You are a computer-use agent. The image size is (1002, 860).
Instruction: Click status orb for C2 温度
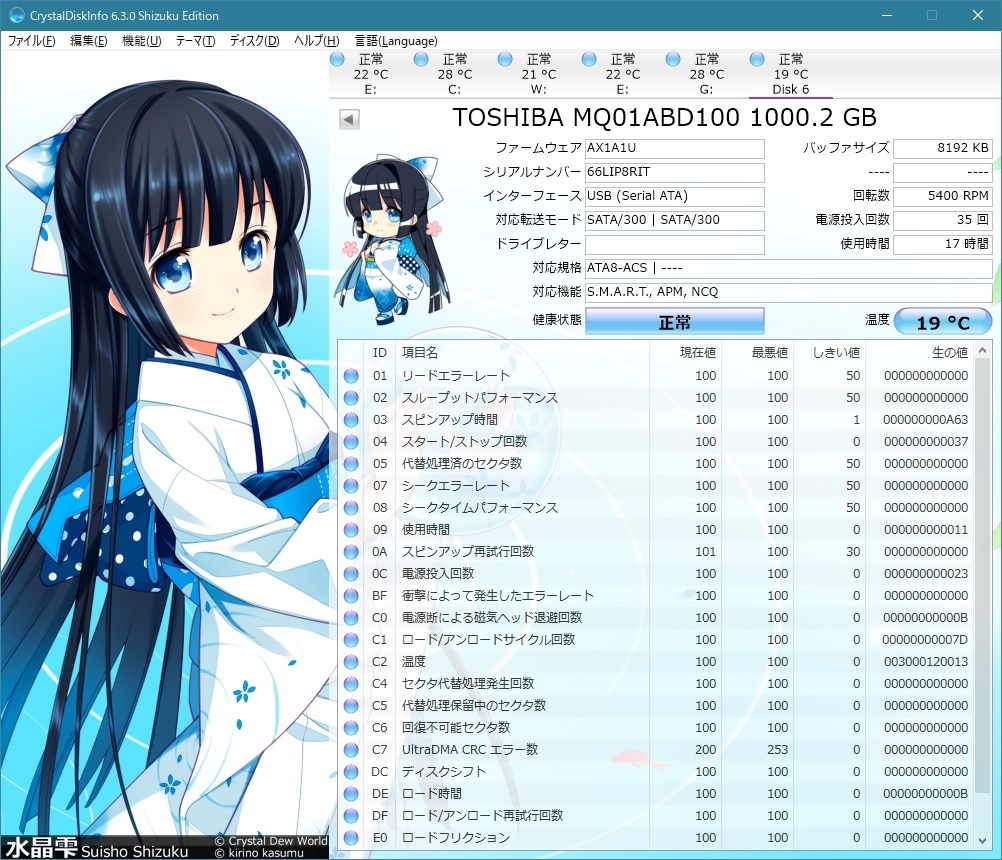(x=351, y=662)
